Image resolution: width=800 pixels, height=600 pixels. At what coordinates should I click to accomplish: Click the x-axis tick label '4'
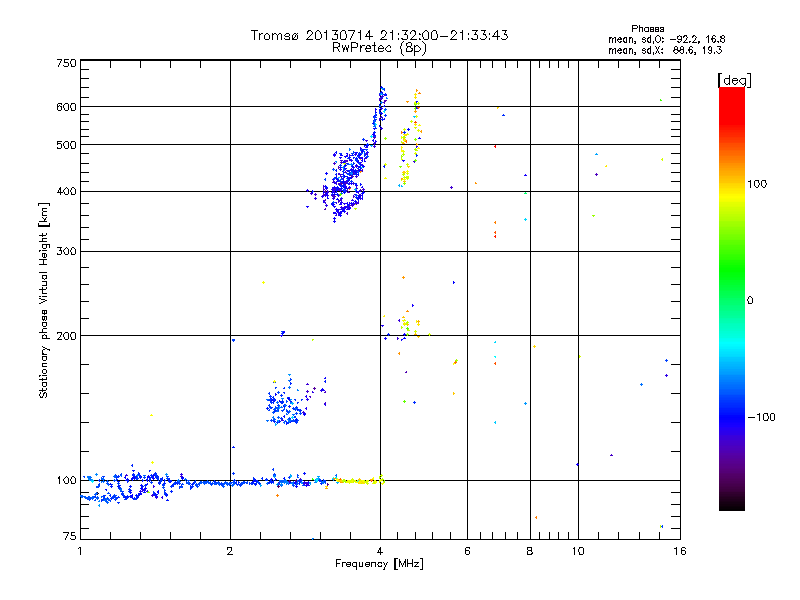(x=380, y=551)
